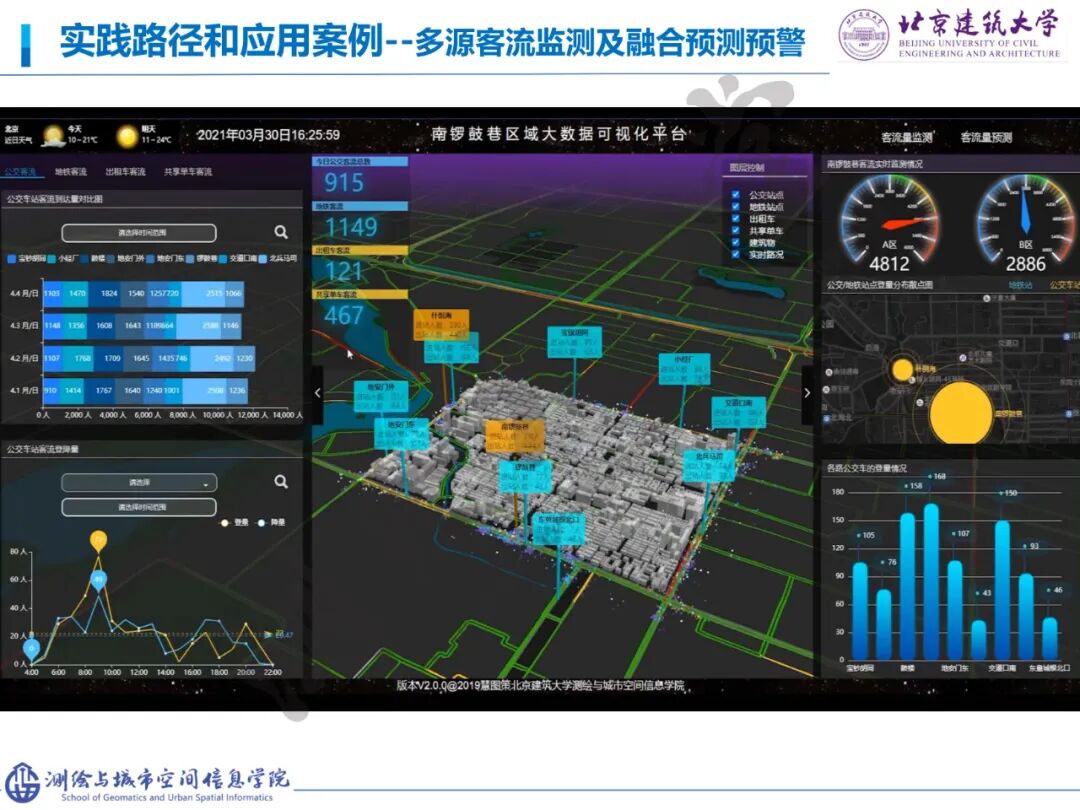Viewport: 1080px width, 810px height.
Task: Click tomorrow's sunny weather icon
Action: pyautogui.click(x=127, y=136)
